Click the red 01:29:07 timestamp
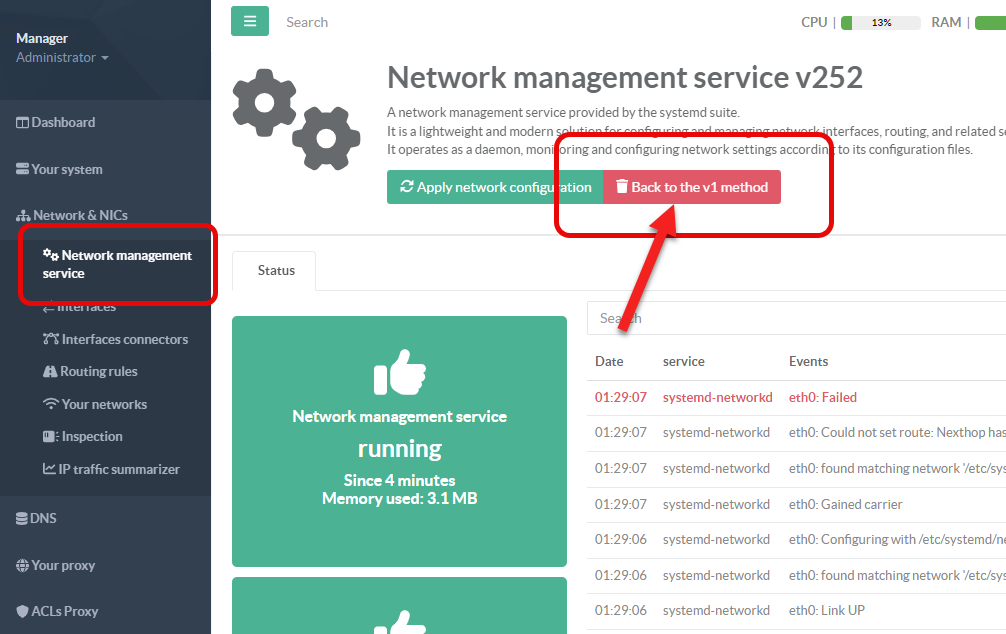 click(620, 397)
